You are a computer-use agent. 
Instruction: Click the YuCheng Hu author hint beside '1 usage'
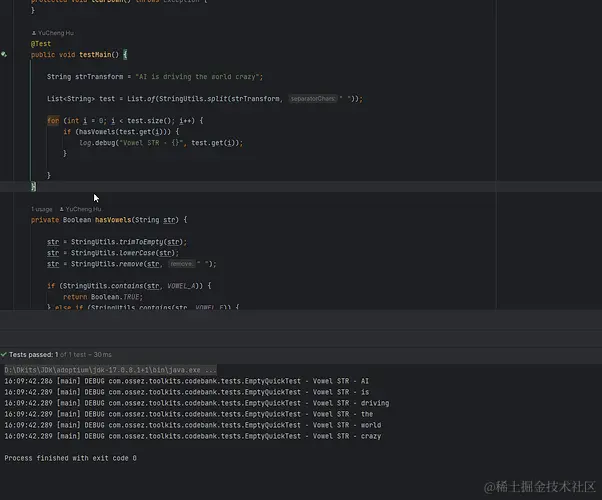[x=81, y=209]
